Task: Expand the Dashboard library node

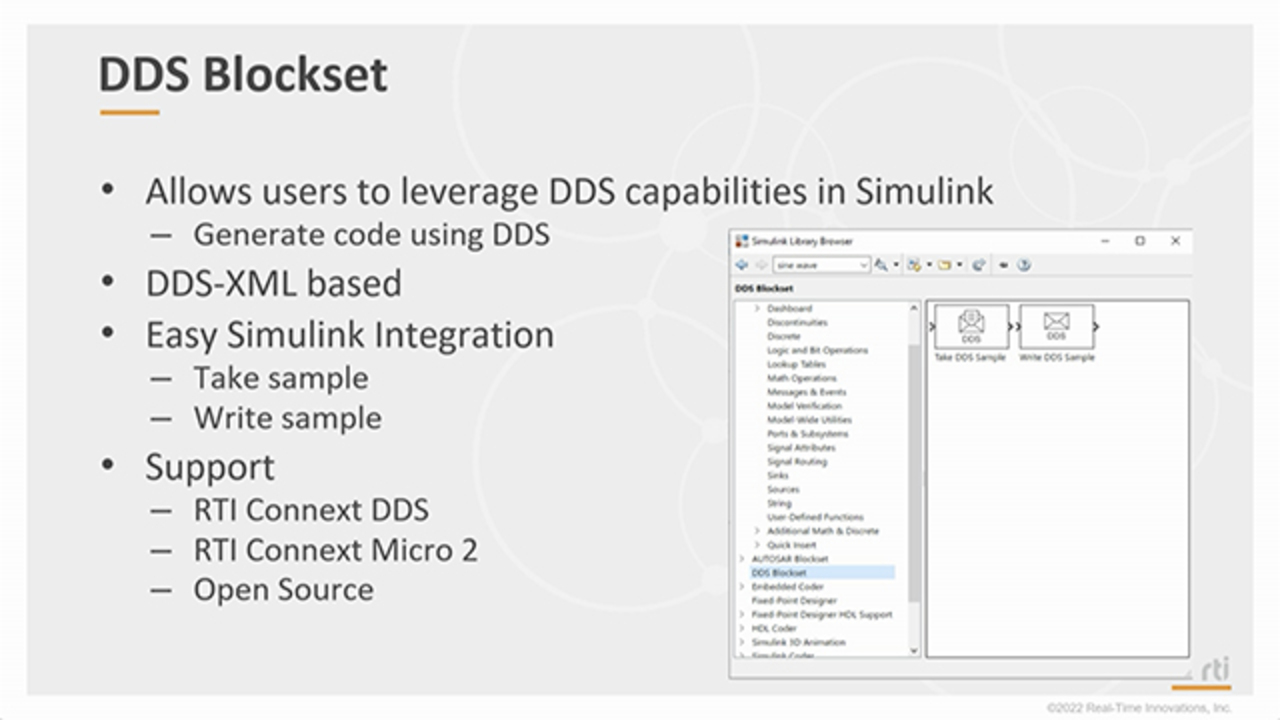Action: coord(757,309)
